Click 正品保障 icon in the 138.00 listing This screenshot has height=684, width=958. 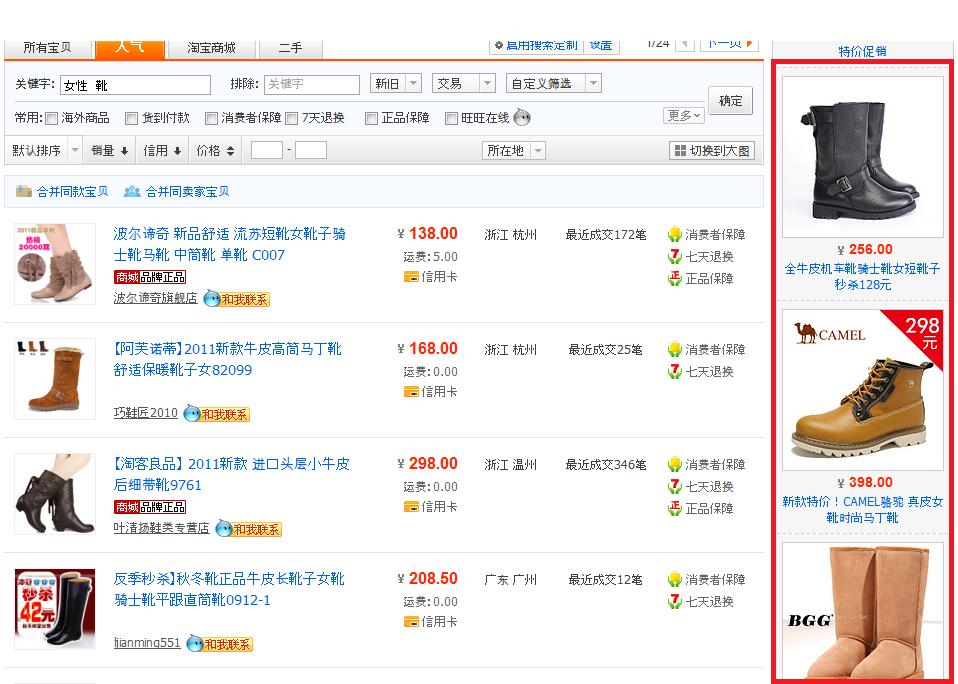point(675,278)
